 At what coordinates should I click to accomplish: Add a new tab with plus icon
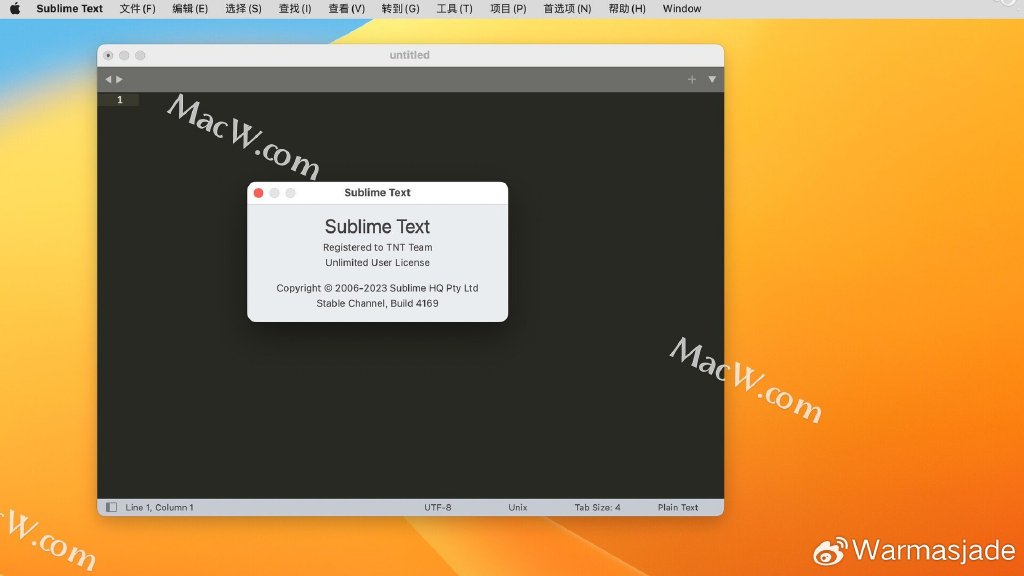click(692, 80)
